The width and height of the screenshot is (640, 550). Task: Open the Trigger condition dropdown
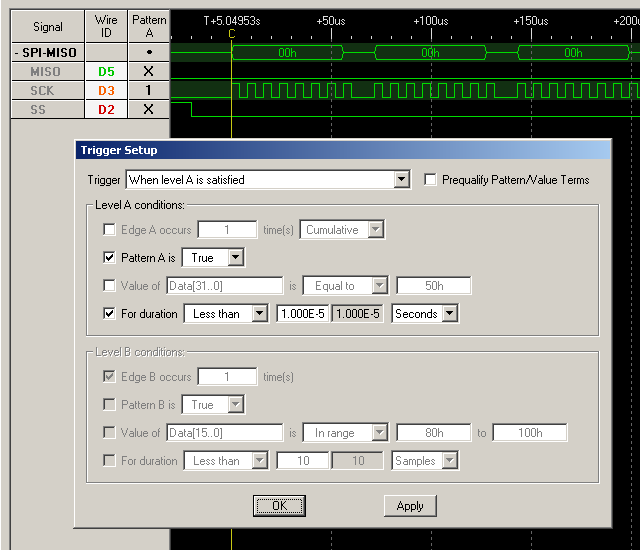tap(401, 180)
